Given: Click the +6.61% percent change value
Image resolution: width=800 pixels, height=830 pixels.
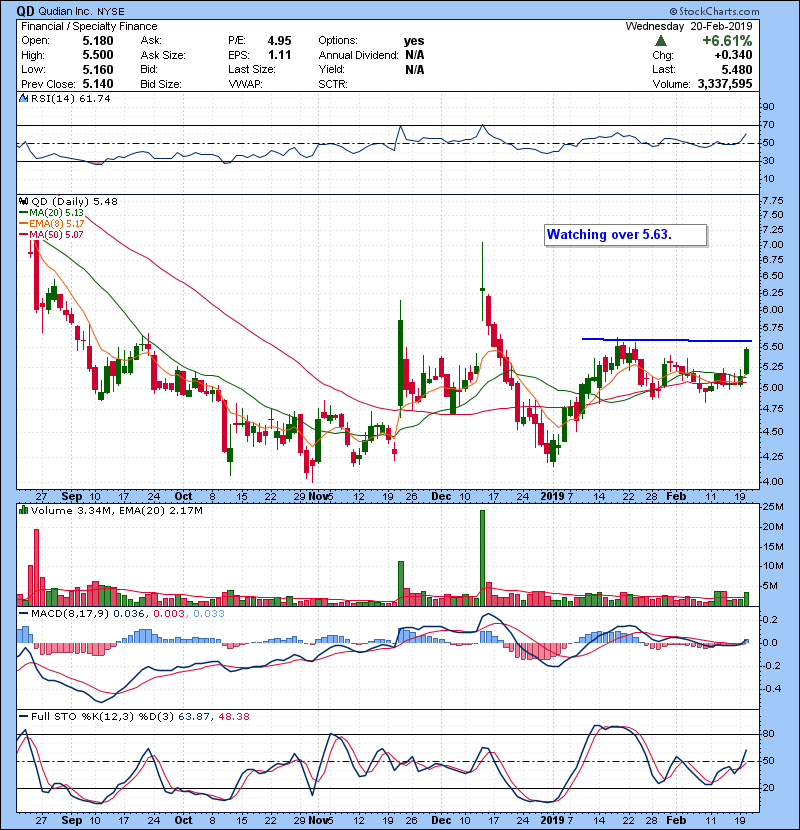Looking at the screenshot, I should coord(727,41).
